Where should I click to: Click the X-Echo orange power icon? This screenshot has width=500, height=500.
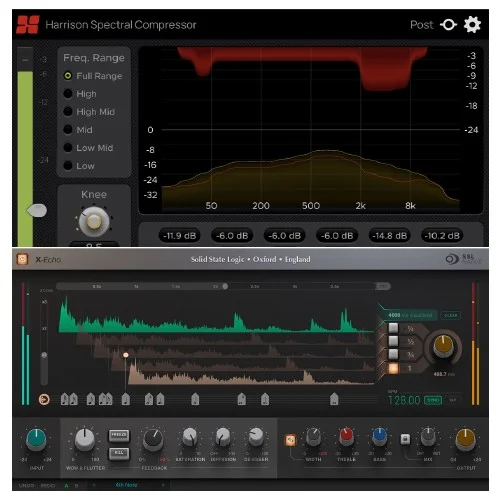22,259
